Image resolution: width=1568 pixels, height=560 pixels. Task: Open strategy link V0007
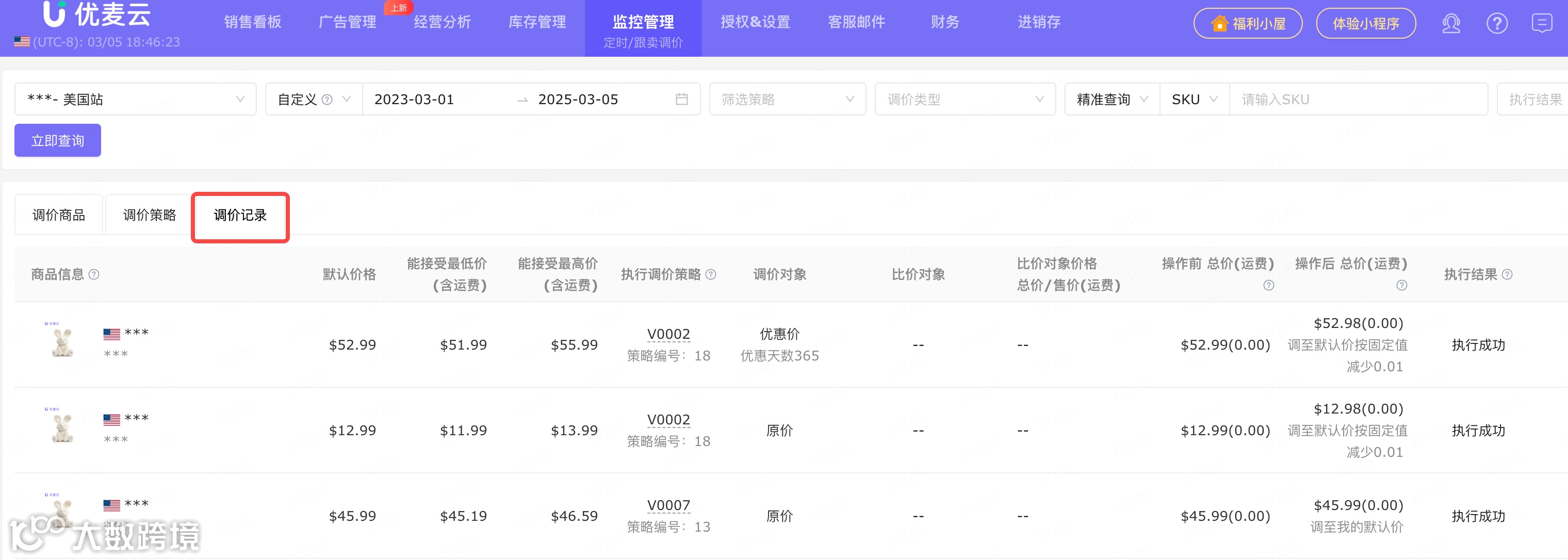[668, 505]
